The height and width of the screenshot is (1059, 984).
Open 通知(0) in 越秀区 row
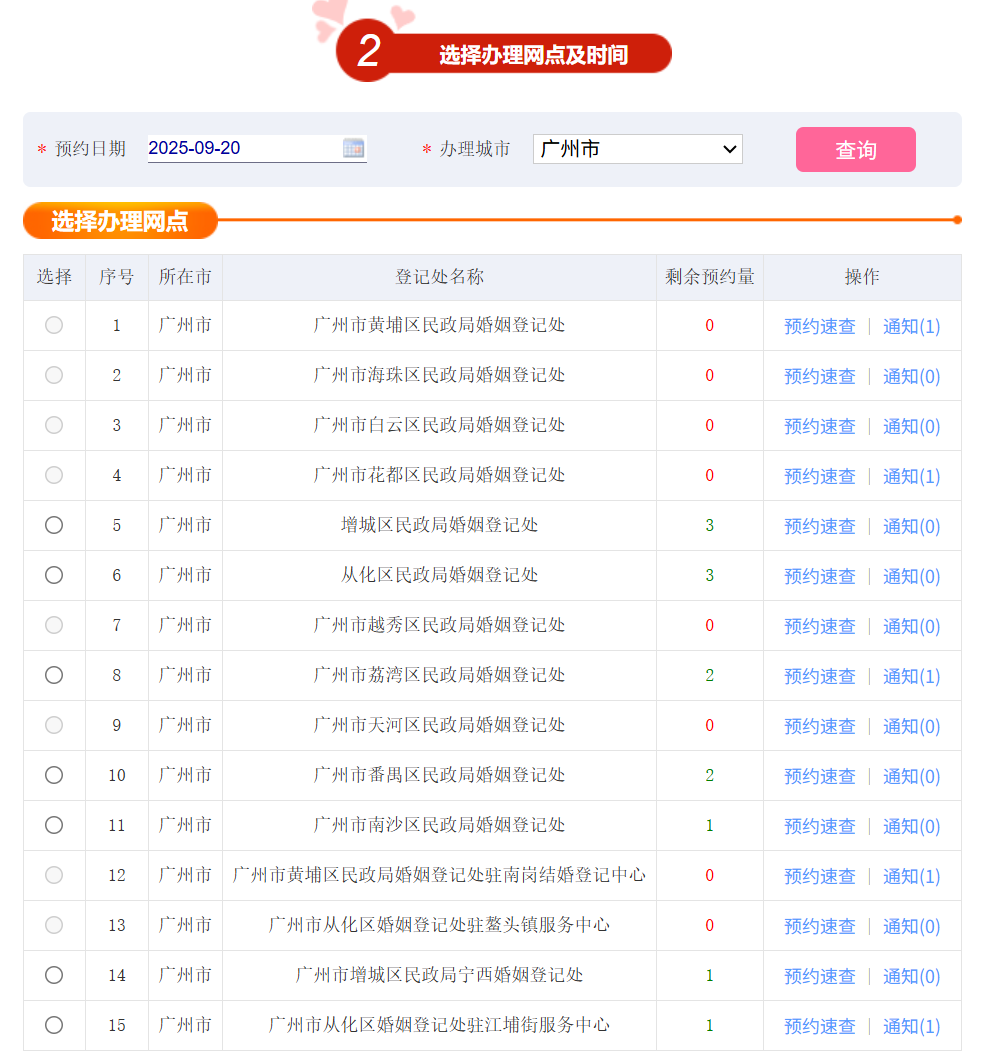pyautogui.click(x=912, y=626)
